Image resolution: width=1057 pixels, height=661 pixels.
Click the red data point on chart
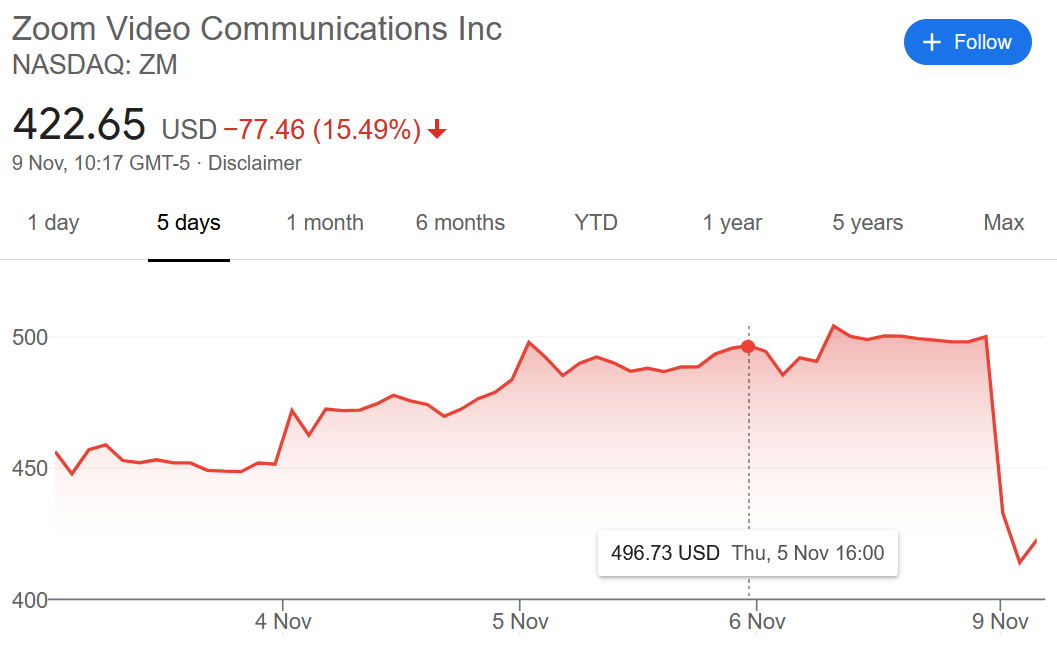click(x=748, y=346)
